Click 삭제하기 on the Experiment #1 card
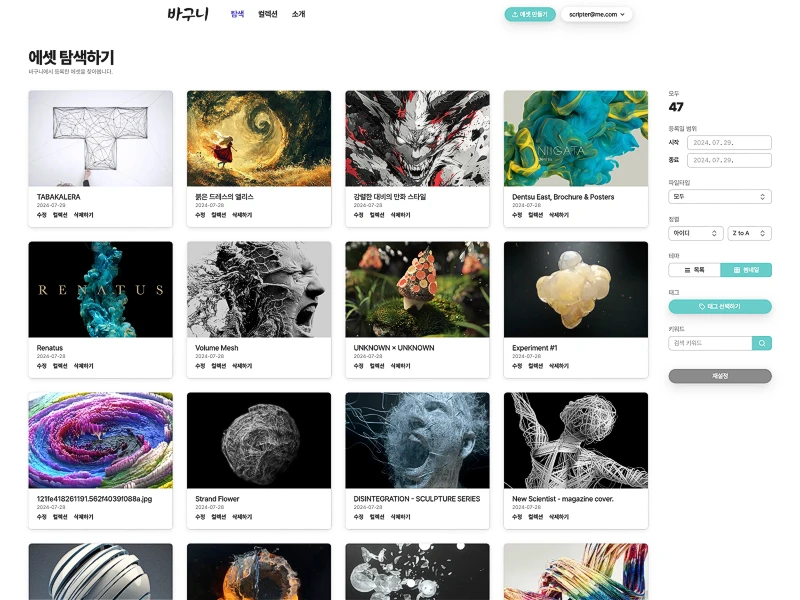 [559, 366]
